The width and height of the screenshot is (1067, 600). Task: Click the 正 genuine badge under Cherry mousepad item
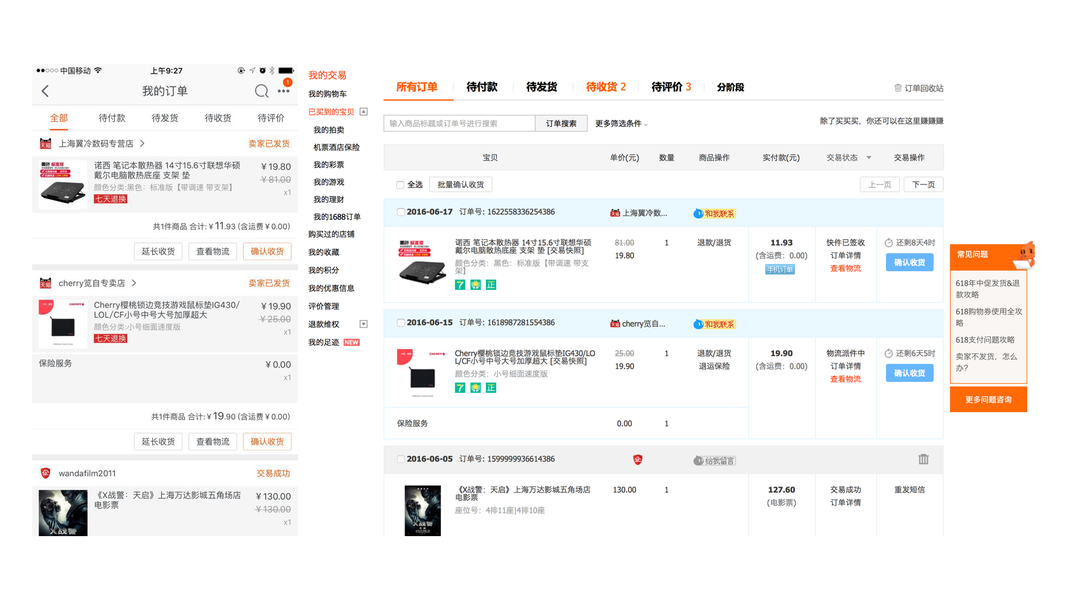pyautogui.click(x=491, y=388)
